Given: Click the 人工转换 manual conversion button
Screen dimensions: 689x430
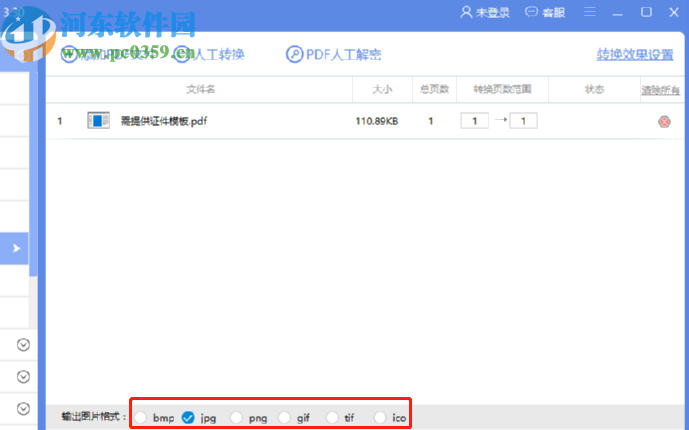Looking at the screenshot, I should coord(210,54).
